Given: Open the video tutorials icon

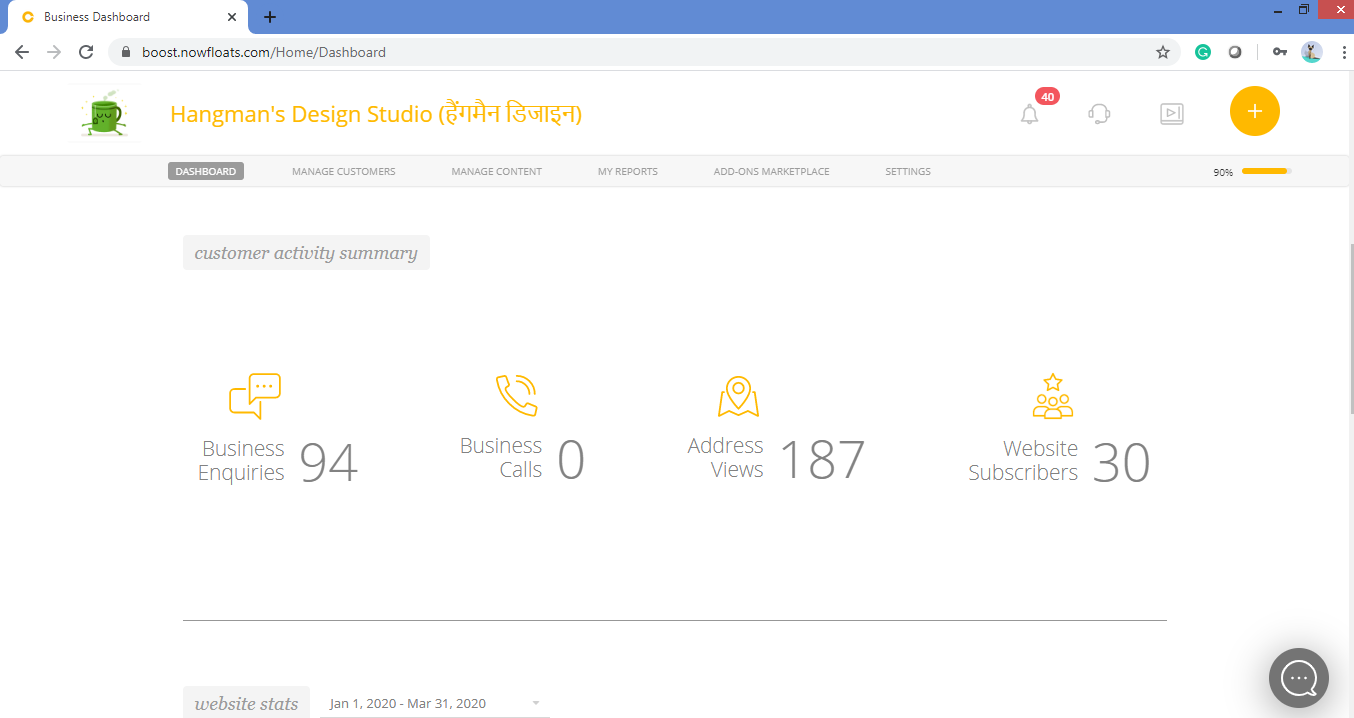Looking at the screenshot, I should [x=1171, y=114].
